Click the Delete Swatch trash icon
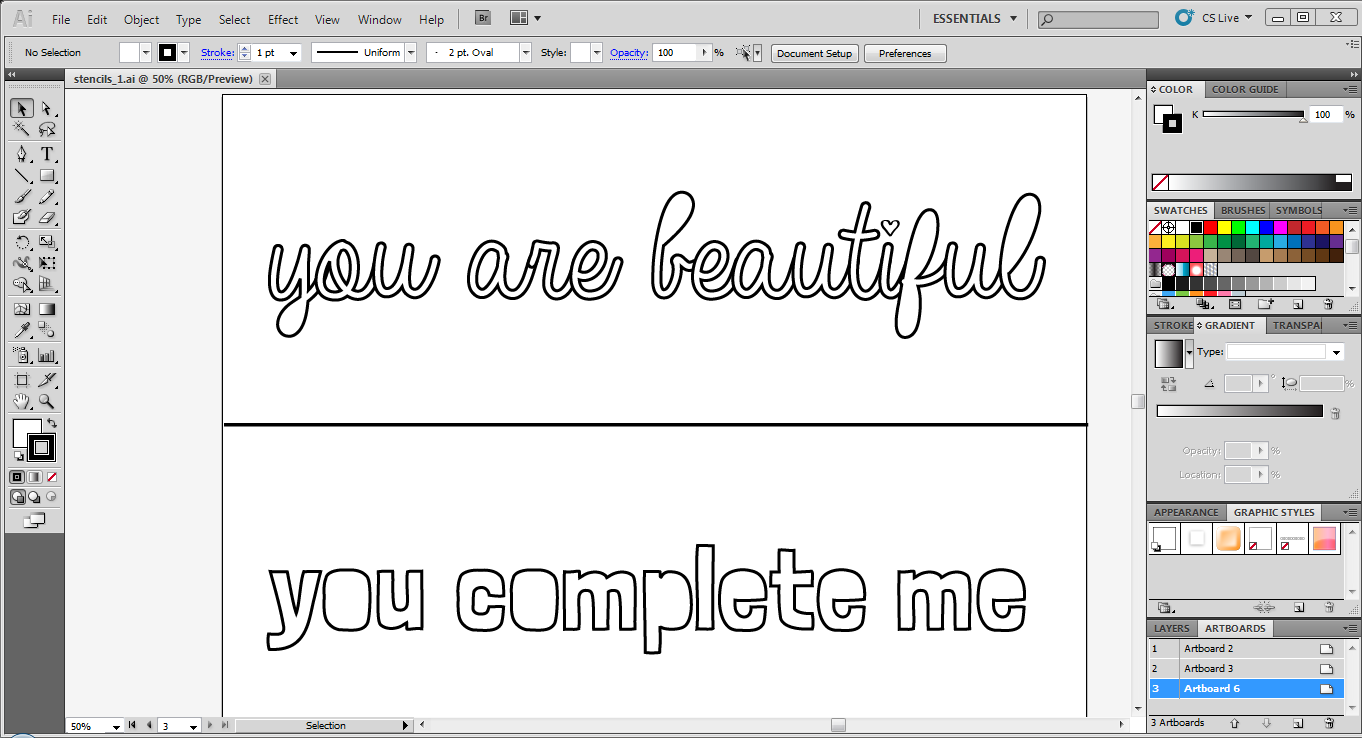Screen dimensions: 1362x738 pos(1329,304)
